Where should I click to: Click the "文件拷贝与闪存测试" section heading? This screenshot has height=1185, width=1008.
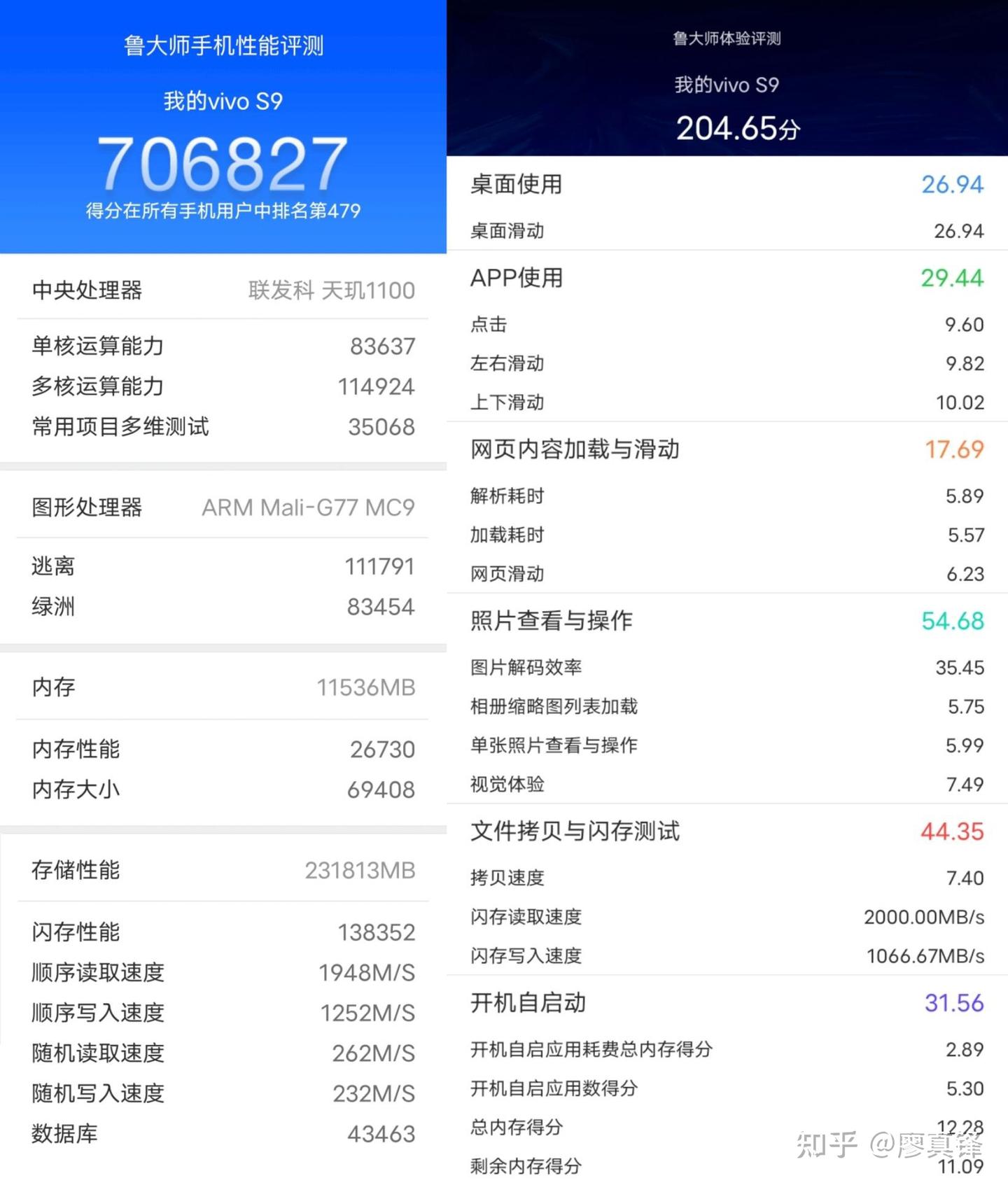pyautogui.click(x=575, y=831)
